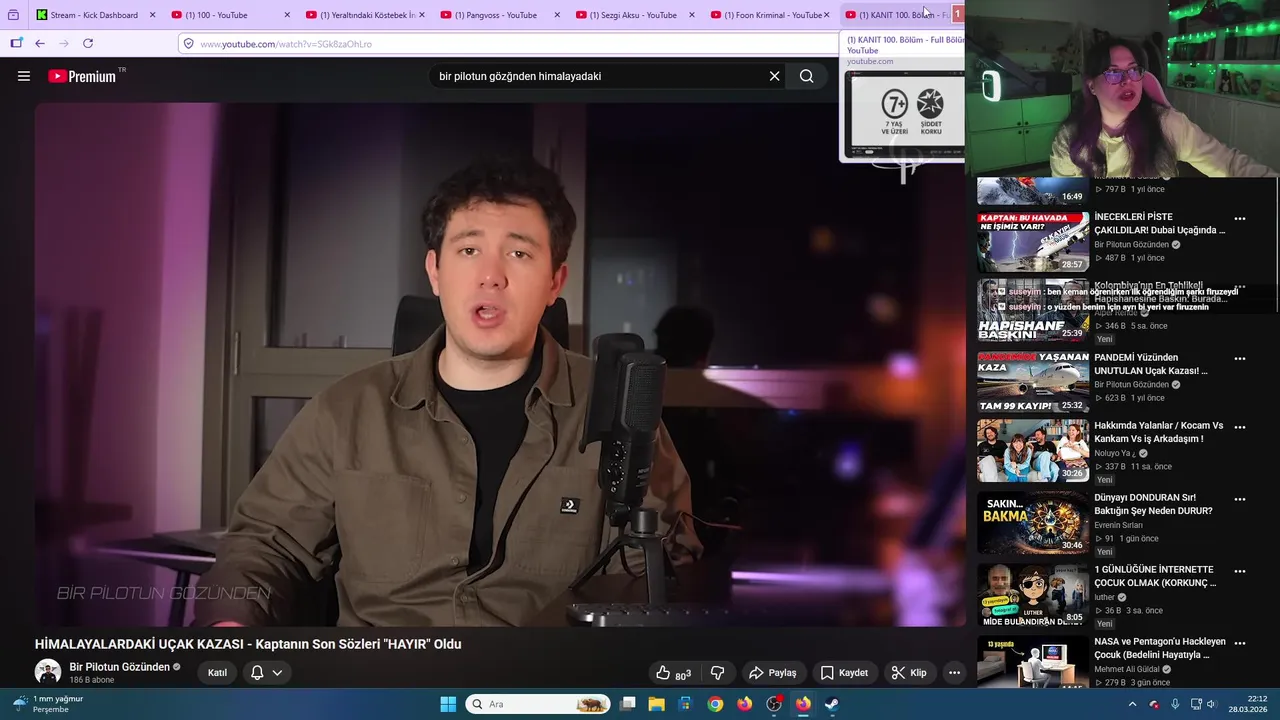This screenshot has width=1280, height=720.
Task: Go back with browser back arrow
Action: pyautogui.click(x=40, y=43)
